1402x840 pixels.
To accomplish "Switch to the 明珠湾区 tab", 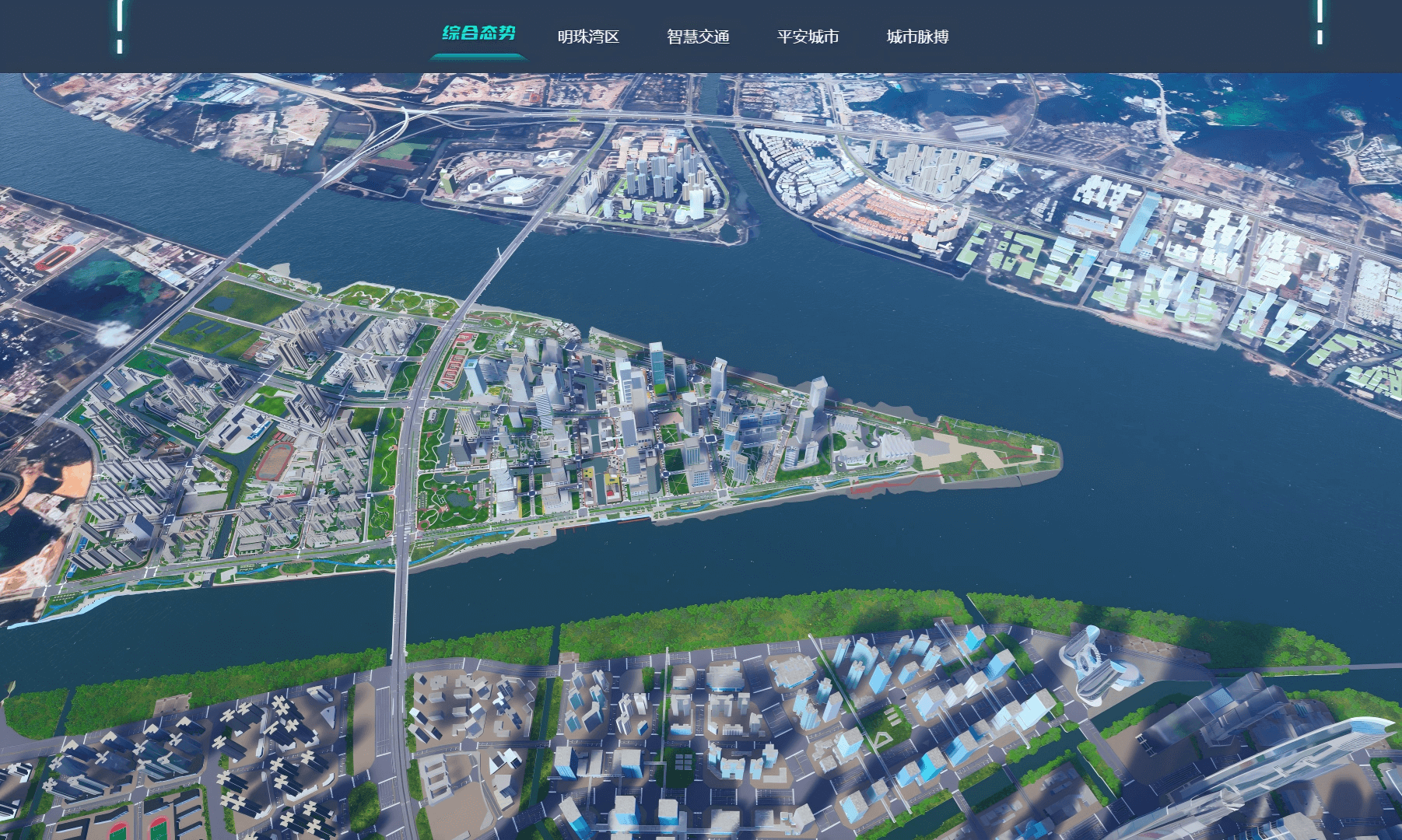I will [x=588, y=37].
